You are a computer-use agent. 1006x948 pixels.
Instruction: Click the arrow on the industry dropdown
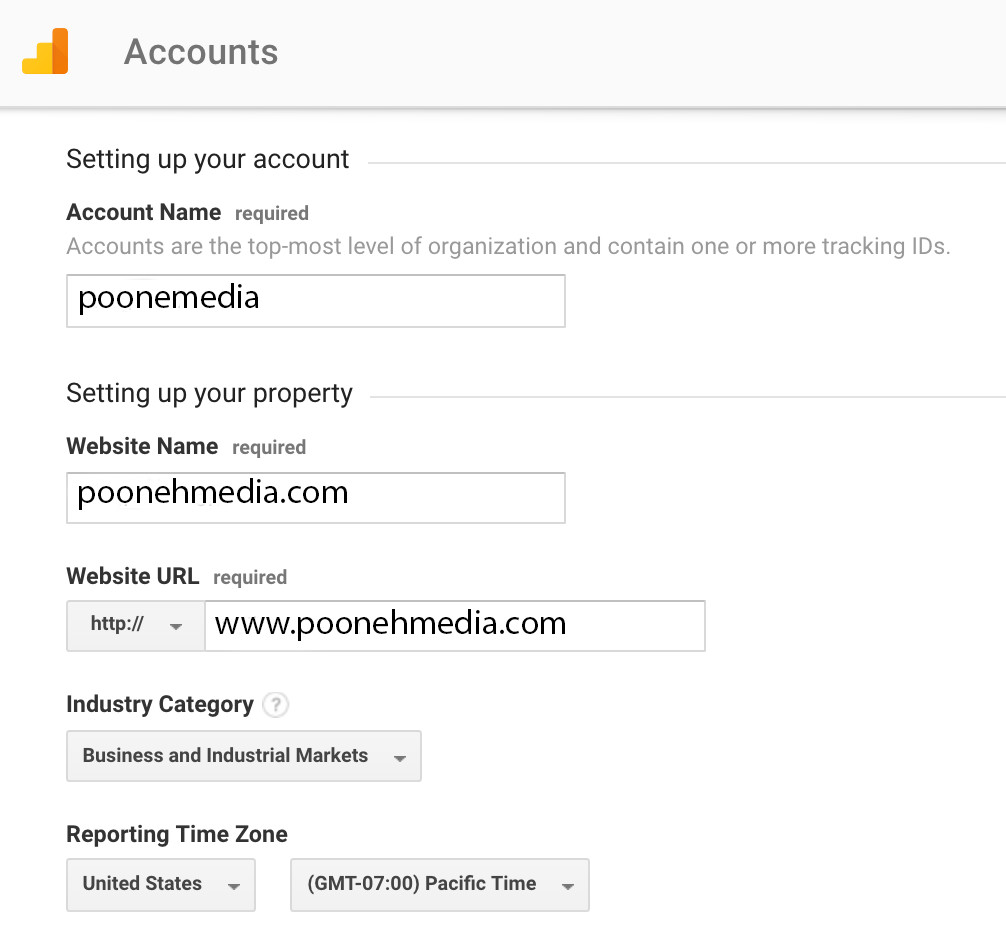(x=400, y=758)
